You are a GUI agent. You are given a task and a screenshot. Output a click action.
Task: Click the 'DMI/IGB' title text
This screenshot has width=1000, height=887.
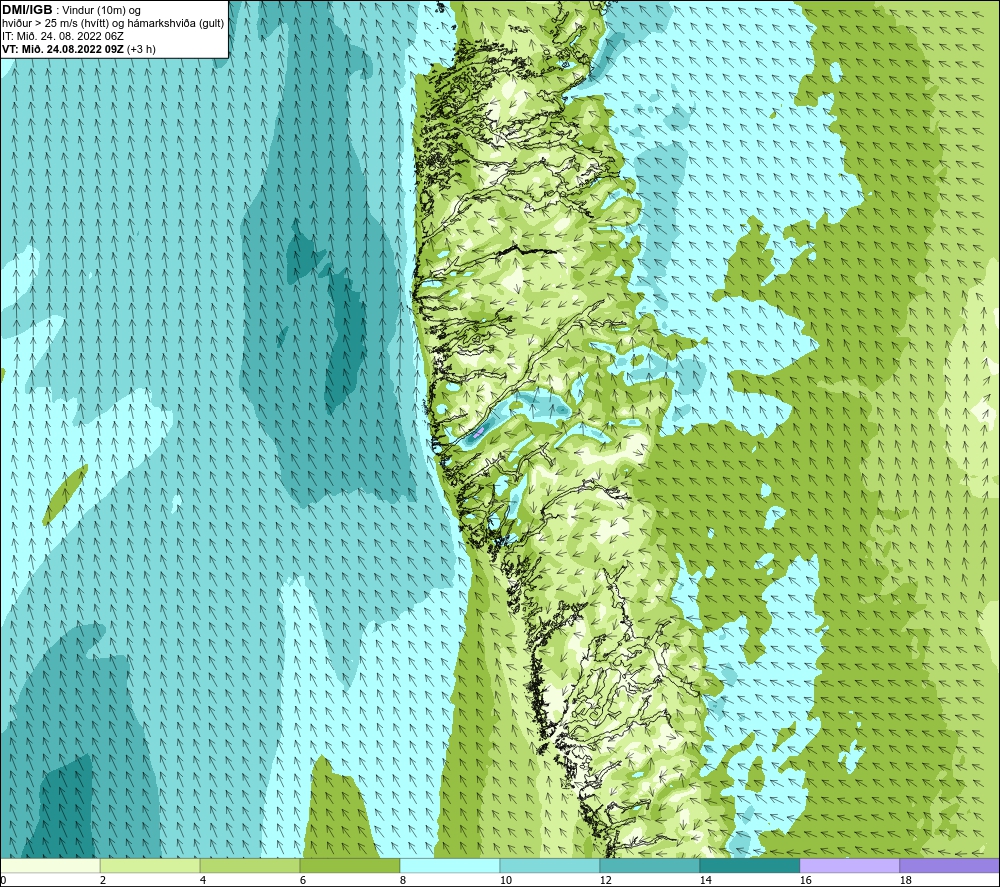(x=27, y=10)
